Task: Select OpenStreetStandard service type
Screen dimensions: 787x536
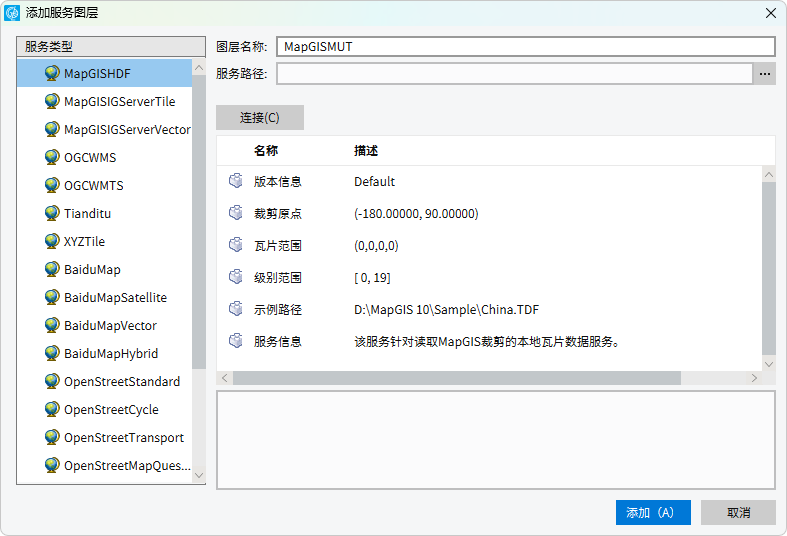Action: pos(104,381)
